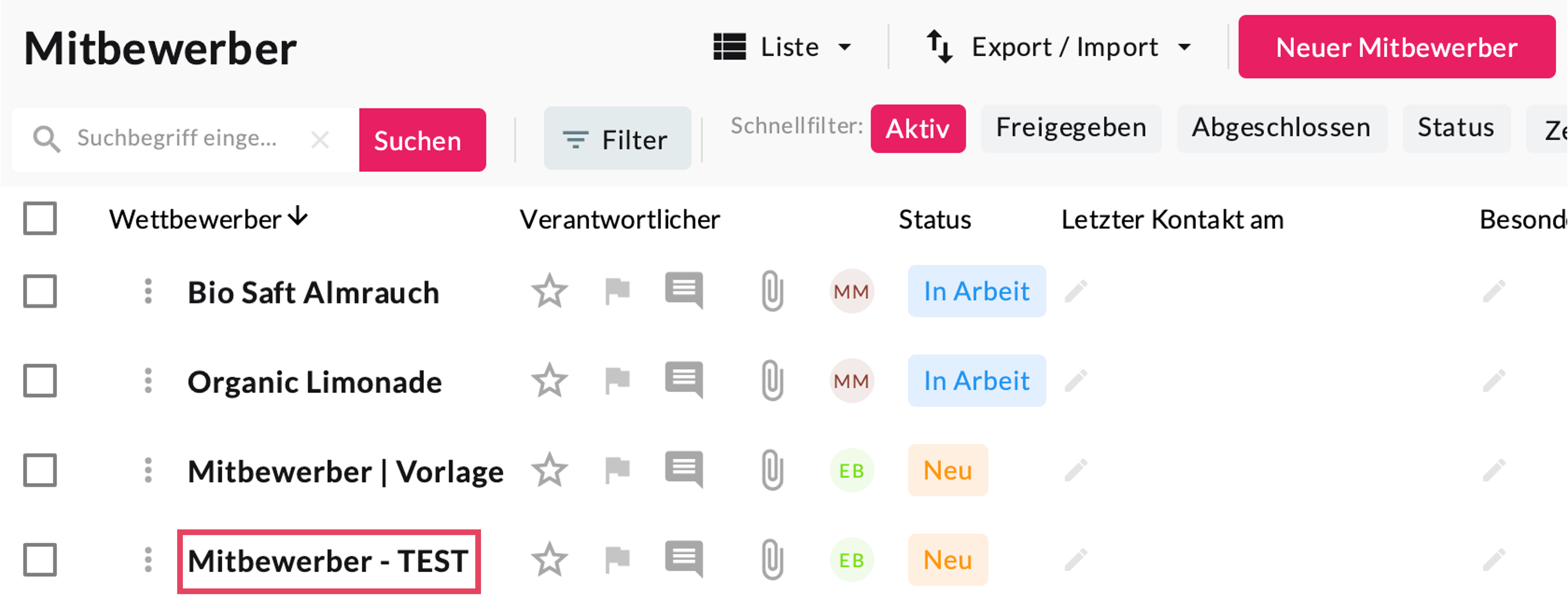The image size is (1568, 612).
Task: Click the three-dot menu for Bio Saft Almrauch
Action: [148, 291]
